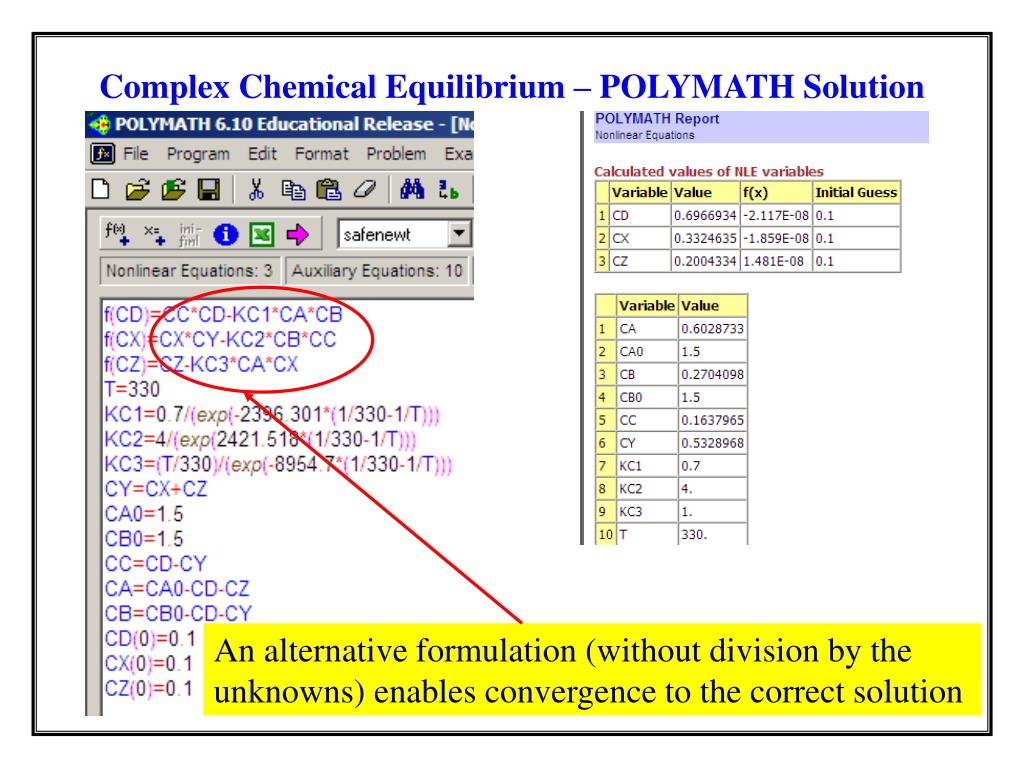Click the f(CZ) equation line
Image resolution: width=1024 pixels, height=768 pixels.
pos(200,364)
